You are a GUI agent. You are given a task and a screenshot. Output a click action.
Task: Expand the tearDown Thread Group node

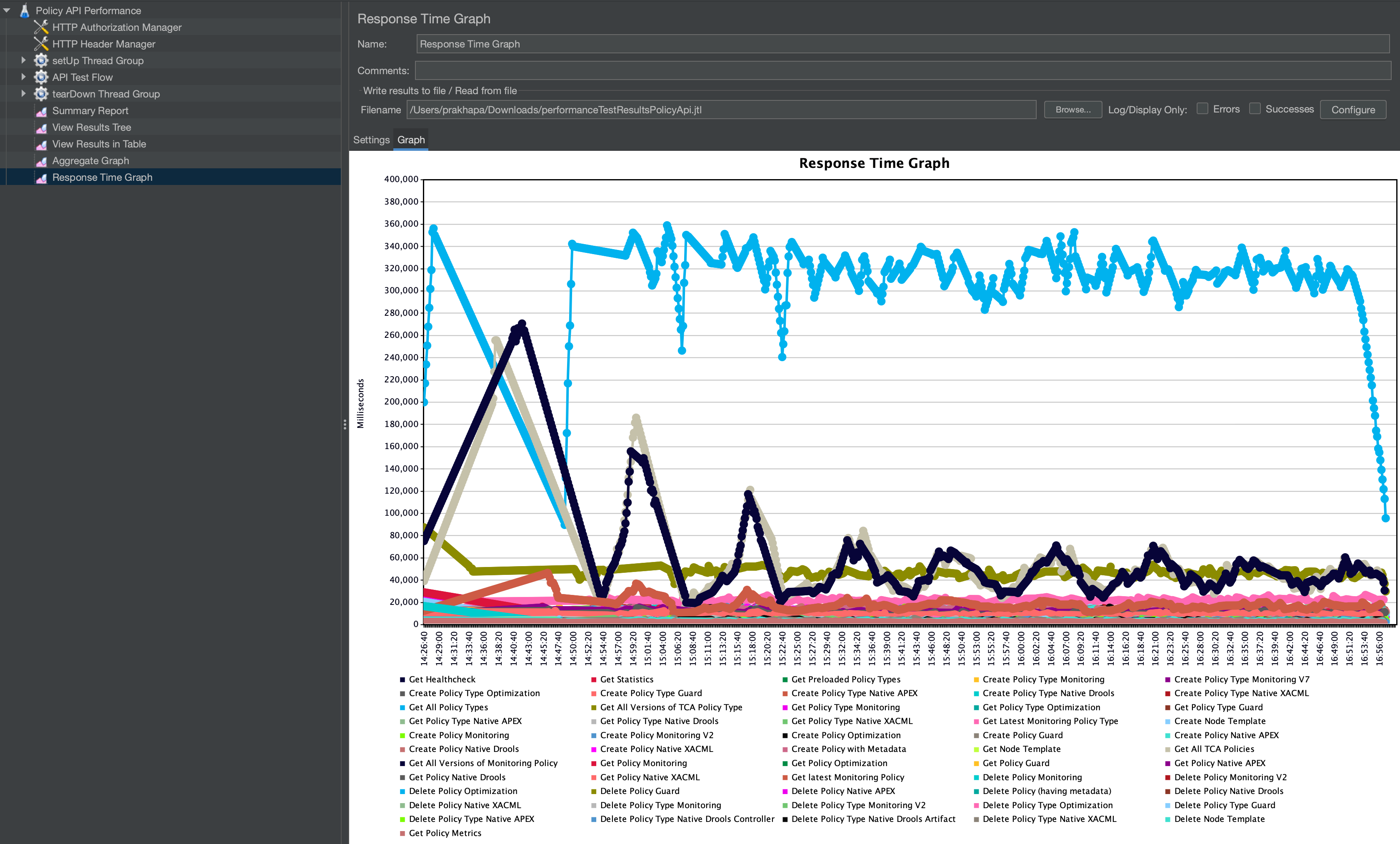23,94
